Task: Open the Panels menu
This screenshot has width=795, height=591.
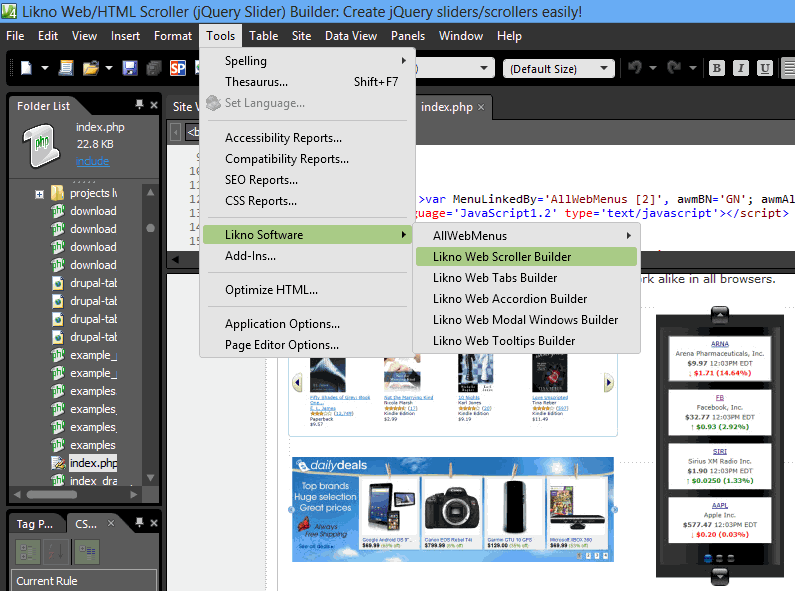Action: pos(408,36)
